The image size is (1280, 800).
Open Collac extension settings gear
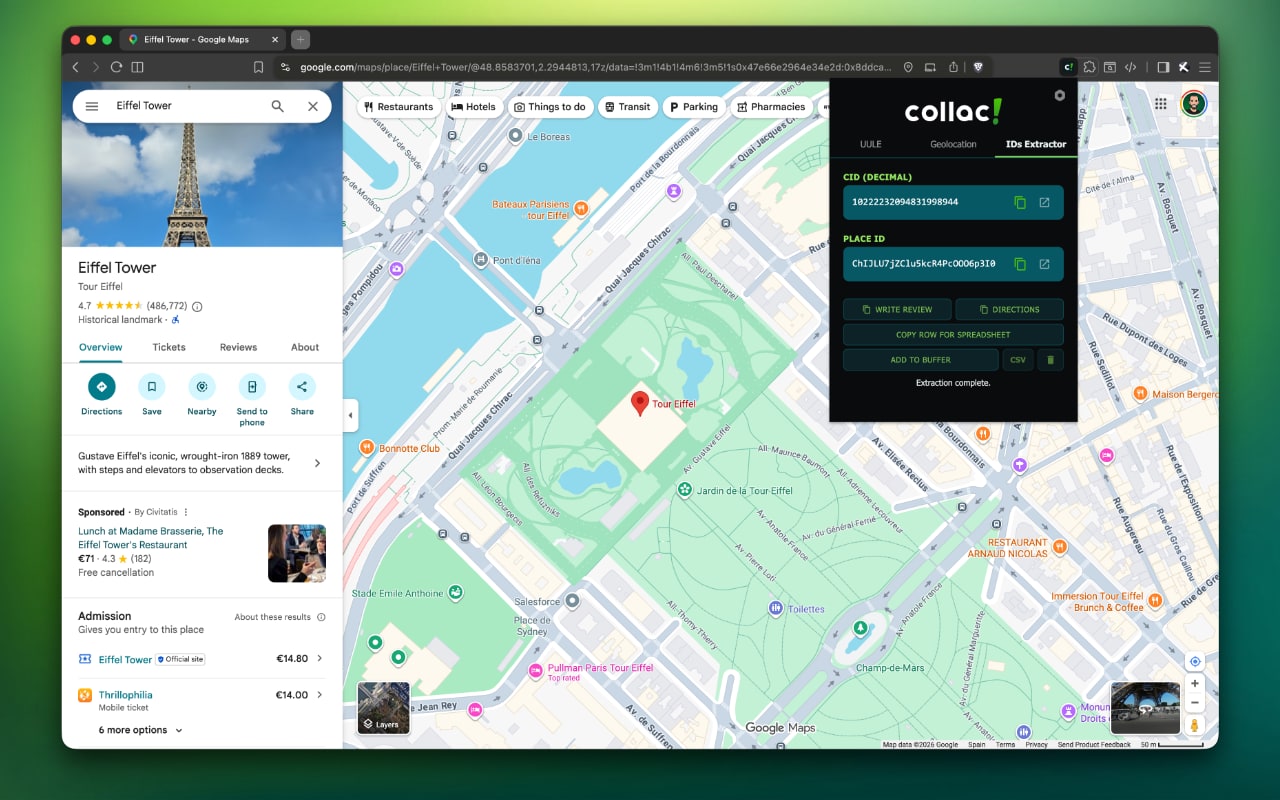(x=1060, y=96)
